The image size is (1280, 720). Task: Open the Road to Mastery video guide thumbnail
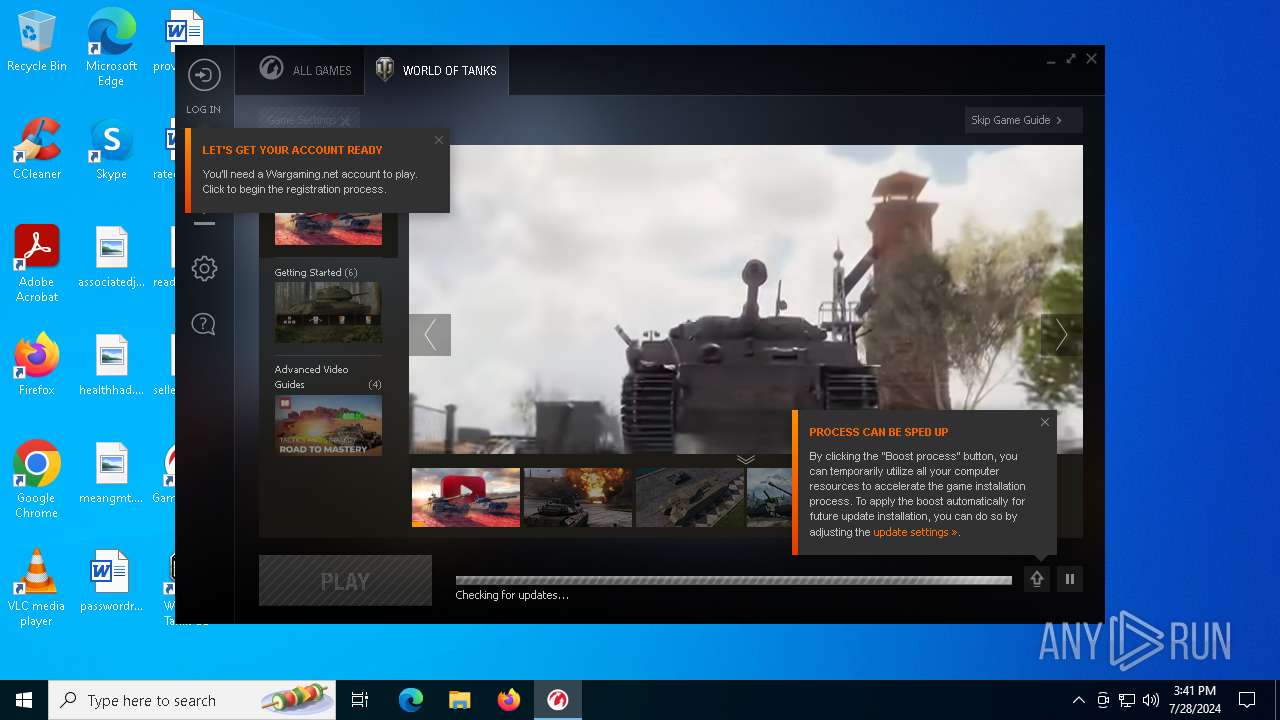tap(328, 425)
